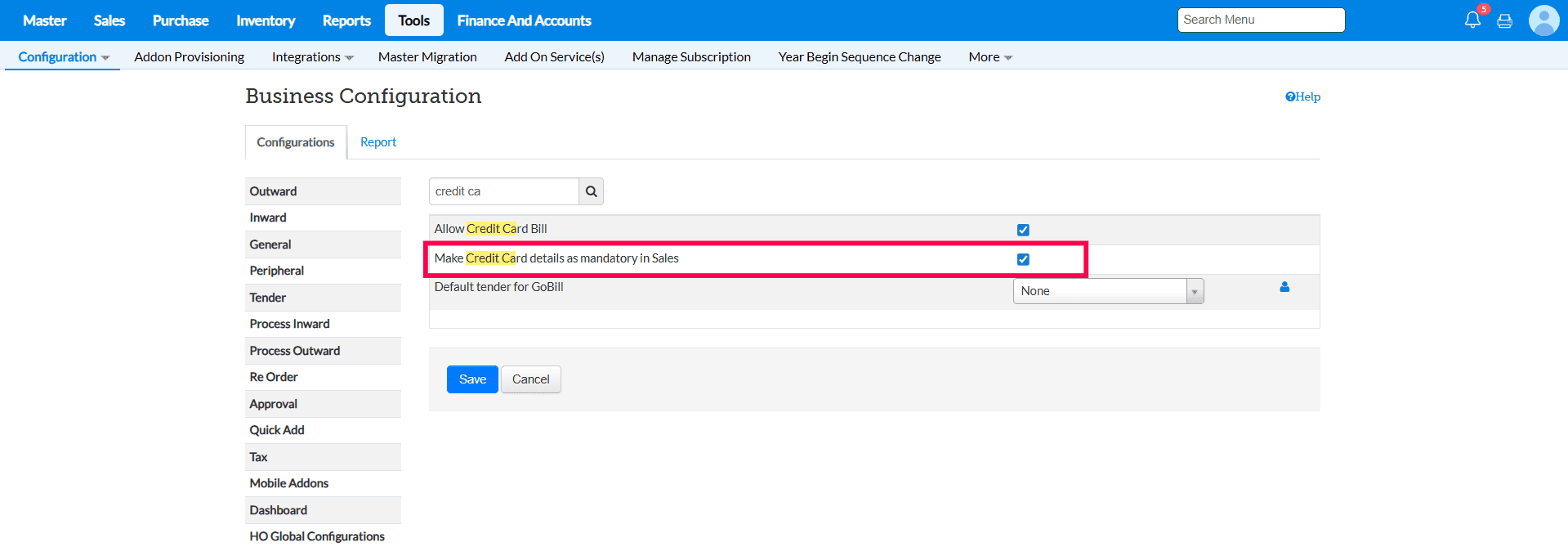Screen dimensions: 1568x556
Task: Open the user profile avatar
Action: pyautogui.click(x=1543, y=20)
